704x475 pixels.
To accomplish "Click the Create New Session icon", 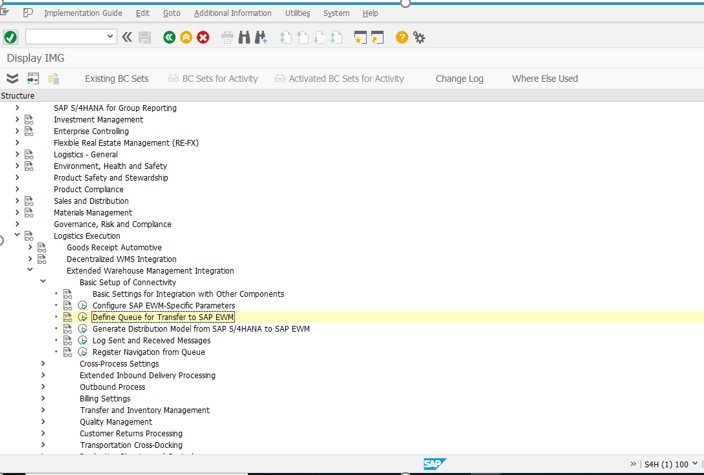I will click(361, 37).
